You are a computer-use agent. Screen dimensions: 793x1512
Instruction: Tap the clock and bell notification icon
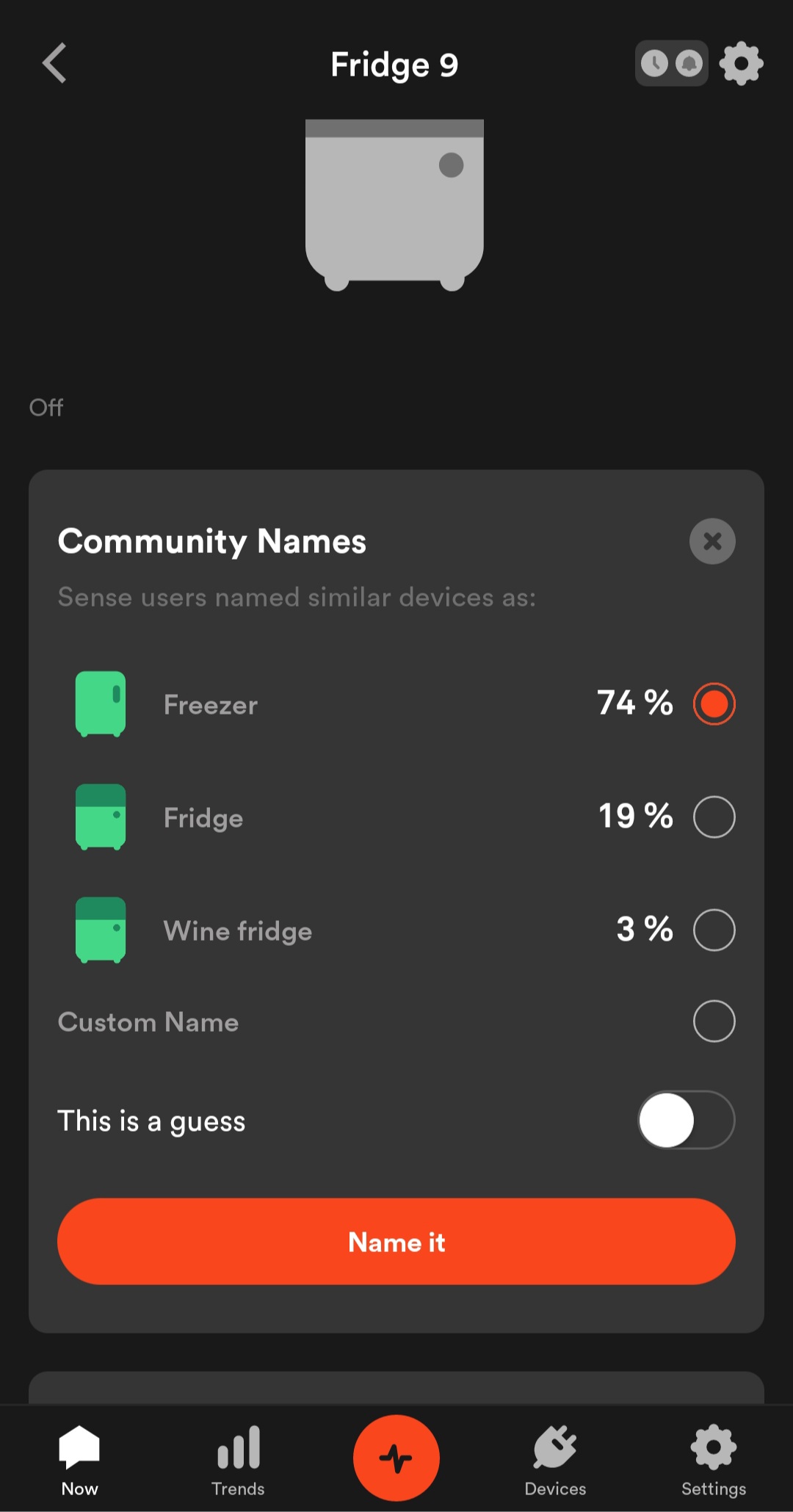tap(671, 64)
